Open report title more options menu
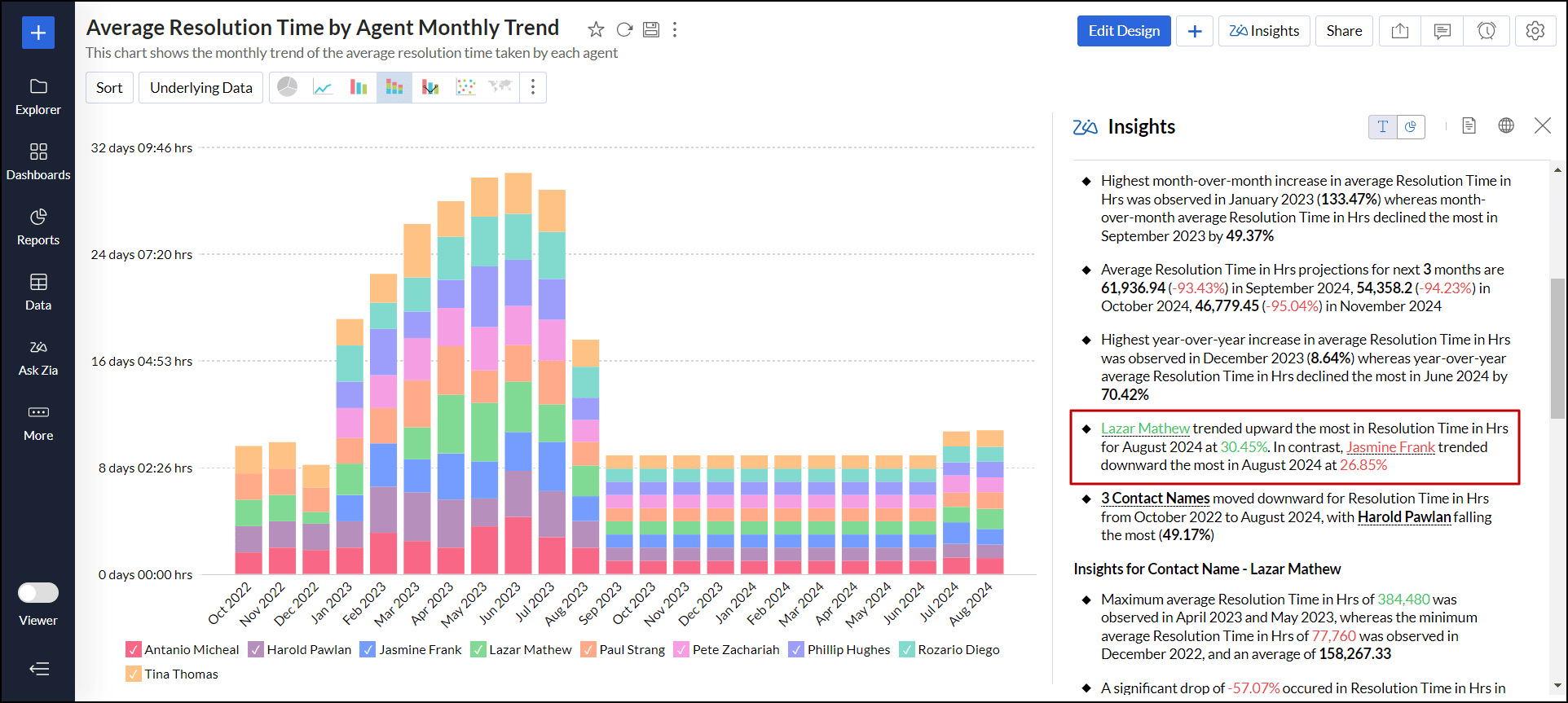1568x703 pixels. tap(675, 30)
